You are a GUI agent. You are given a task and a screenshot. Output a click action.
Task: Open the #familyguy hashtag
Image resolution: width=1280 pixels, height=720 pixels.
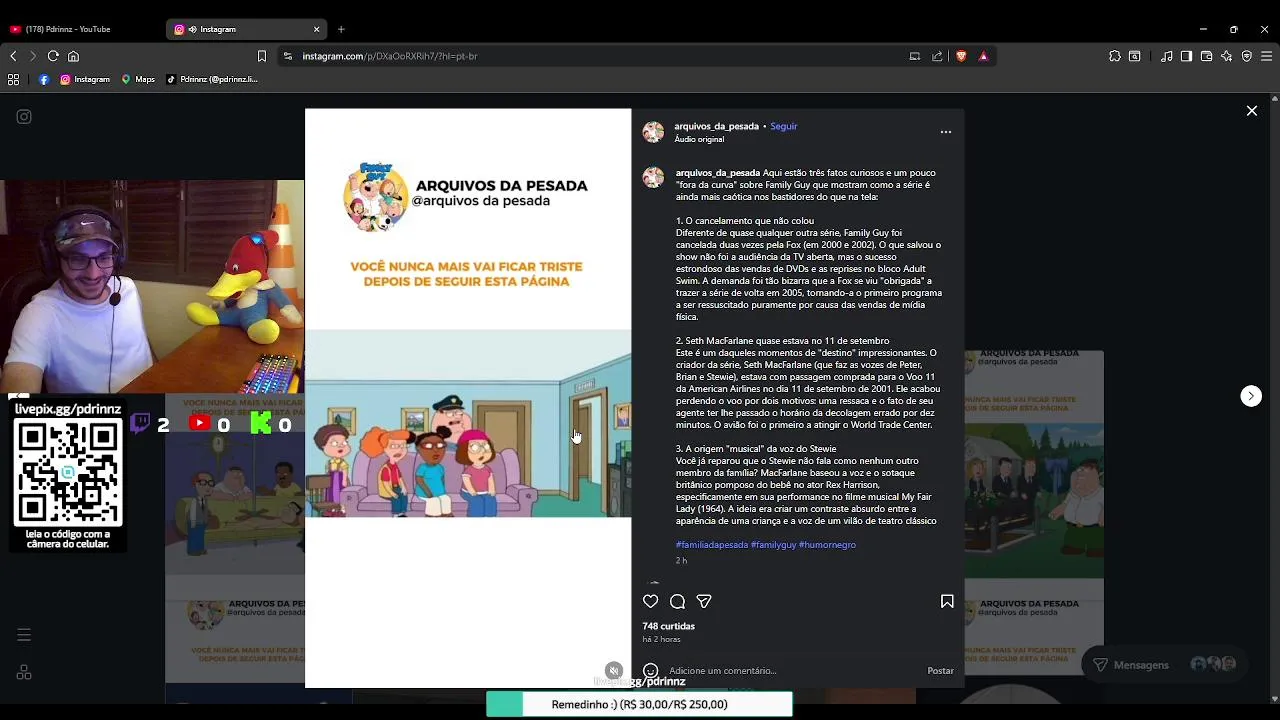point(774,545)
